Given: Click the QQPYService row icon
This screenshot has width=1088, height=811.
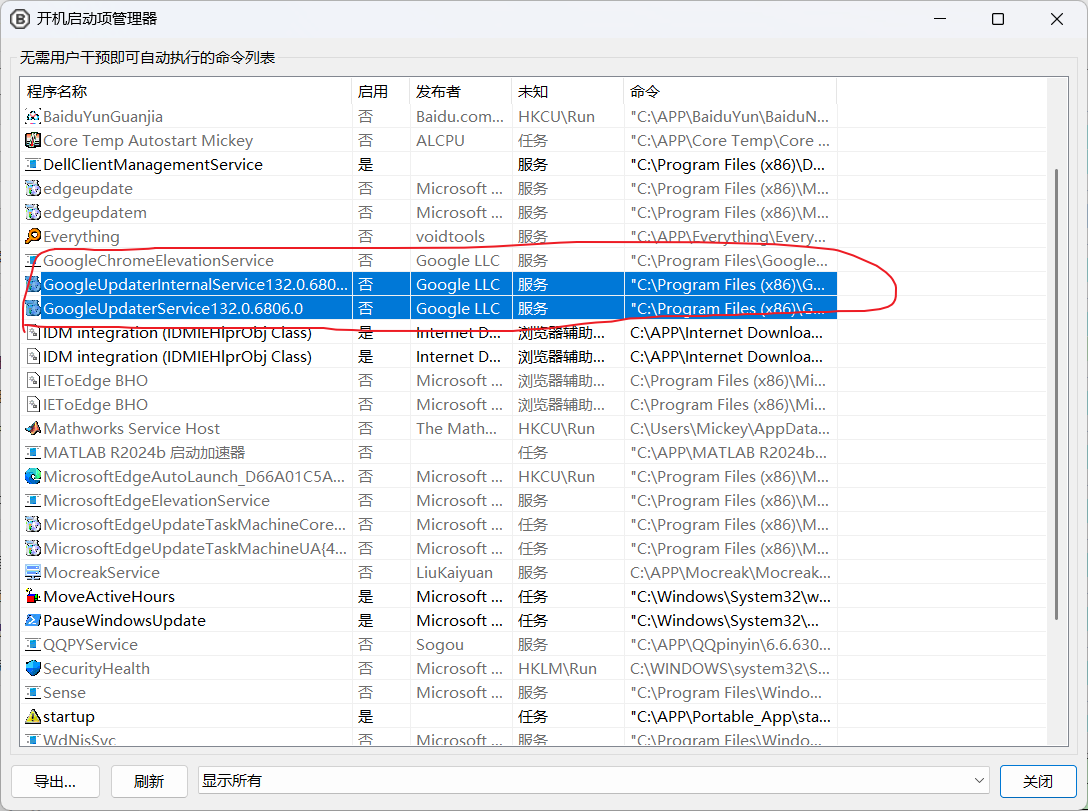Looking at the screenshot, I should (x=33, y=644).
